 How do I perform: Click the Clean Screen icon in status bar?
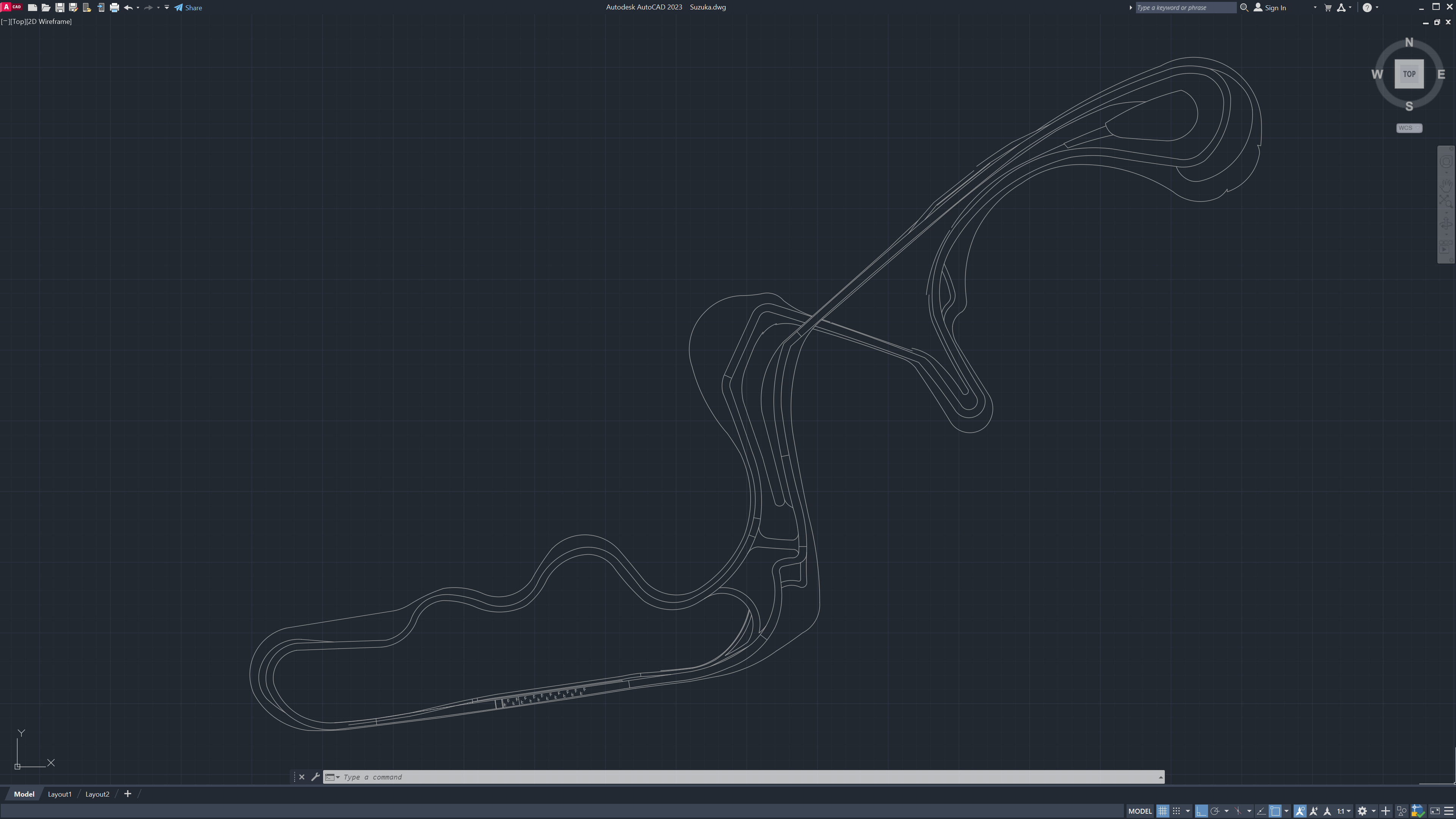click(1434, 811)
